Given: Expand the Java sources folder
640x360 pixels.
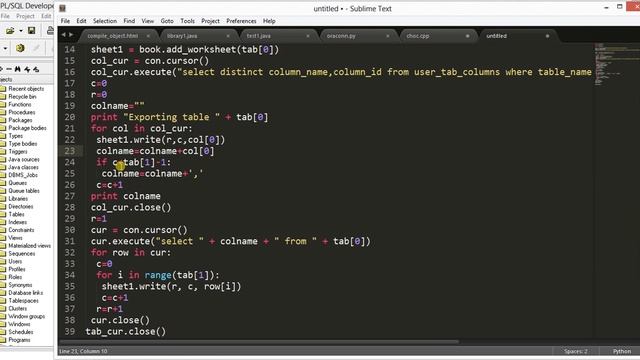Looking at the screenshot, I should click(24, 159).
